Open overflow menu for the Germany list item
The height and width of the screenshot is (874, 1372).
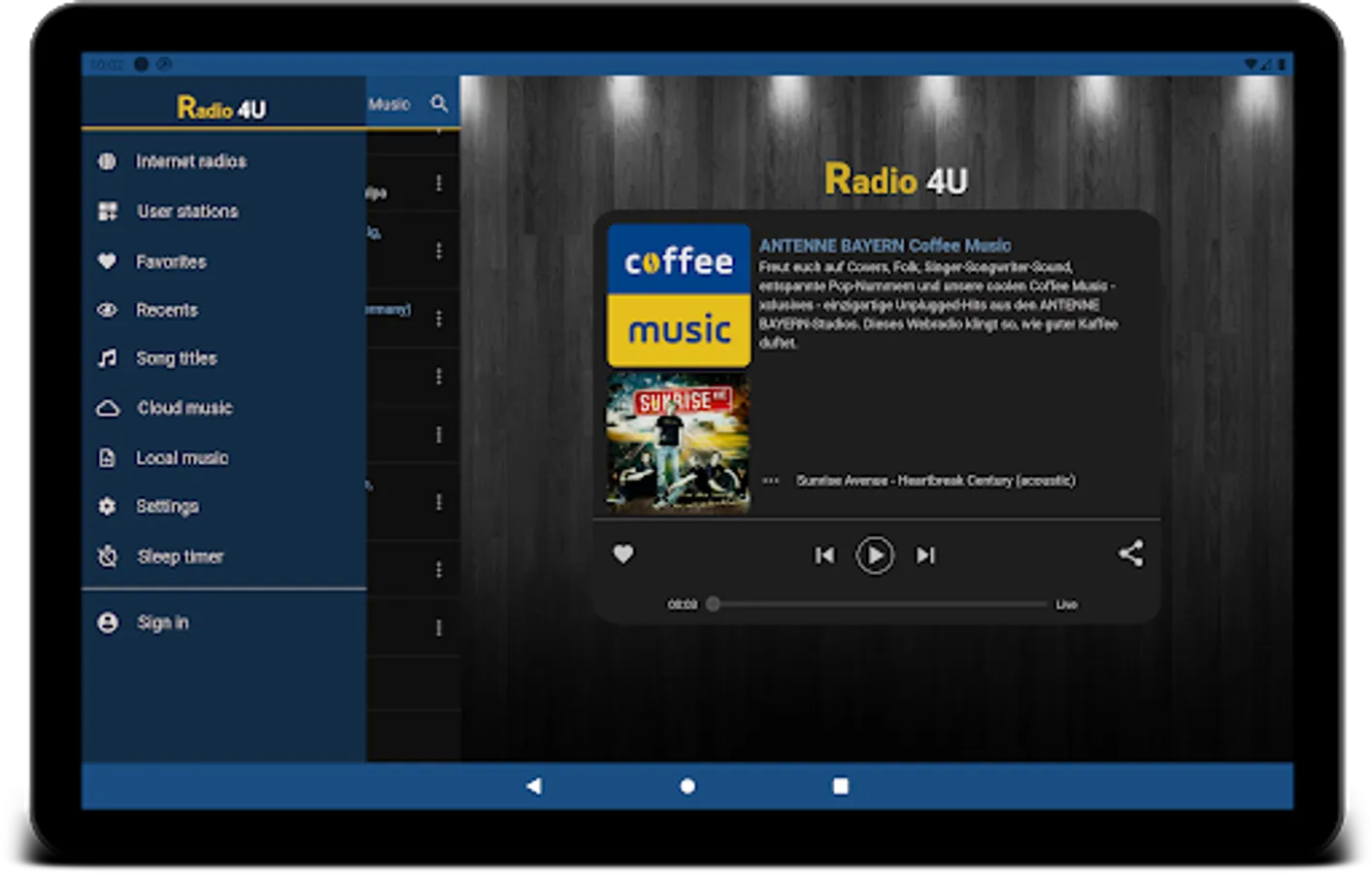[x=439, y=319]
